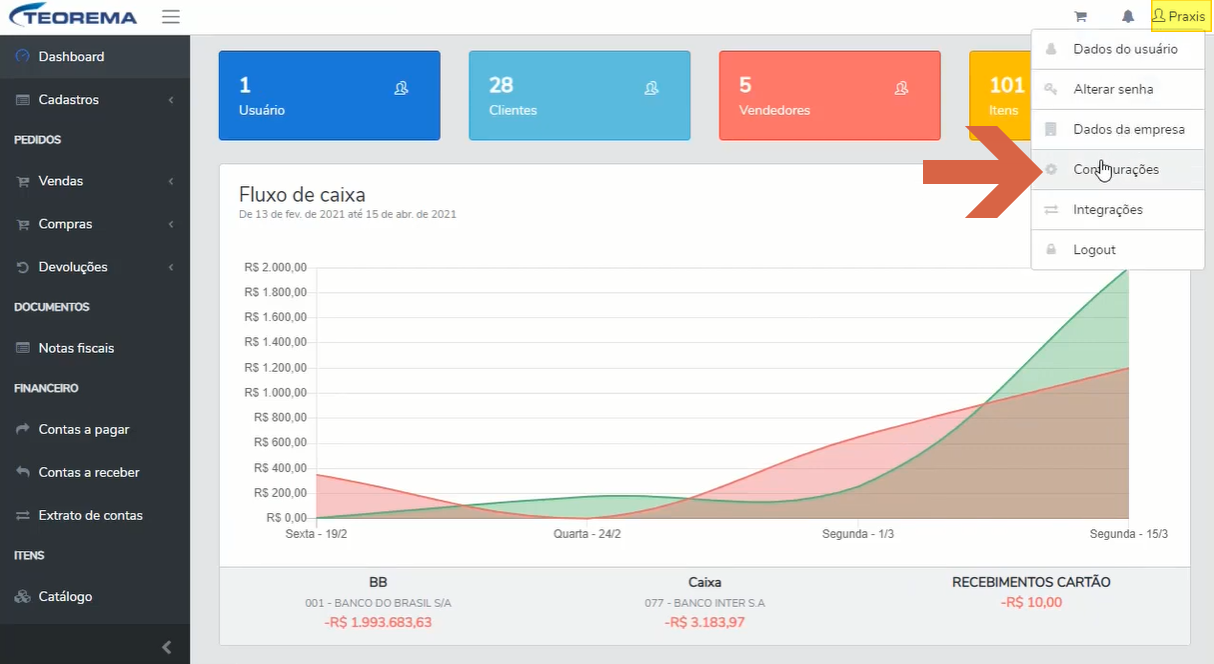Select Dados do usuário menu entry

pyautogui.click(x=1117, y=49)
